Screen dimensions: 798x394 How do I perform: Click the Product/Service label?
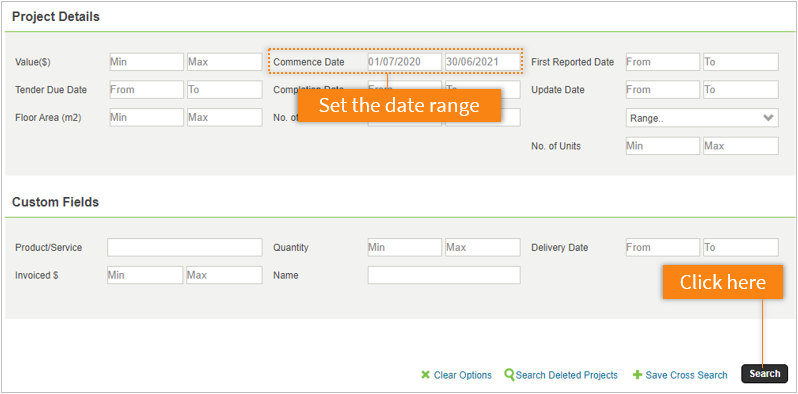pos(48,247)
